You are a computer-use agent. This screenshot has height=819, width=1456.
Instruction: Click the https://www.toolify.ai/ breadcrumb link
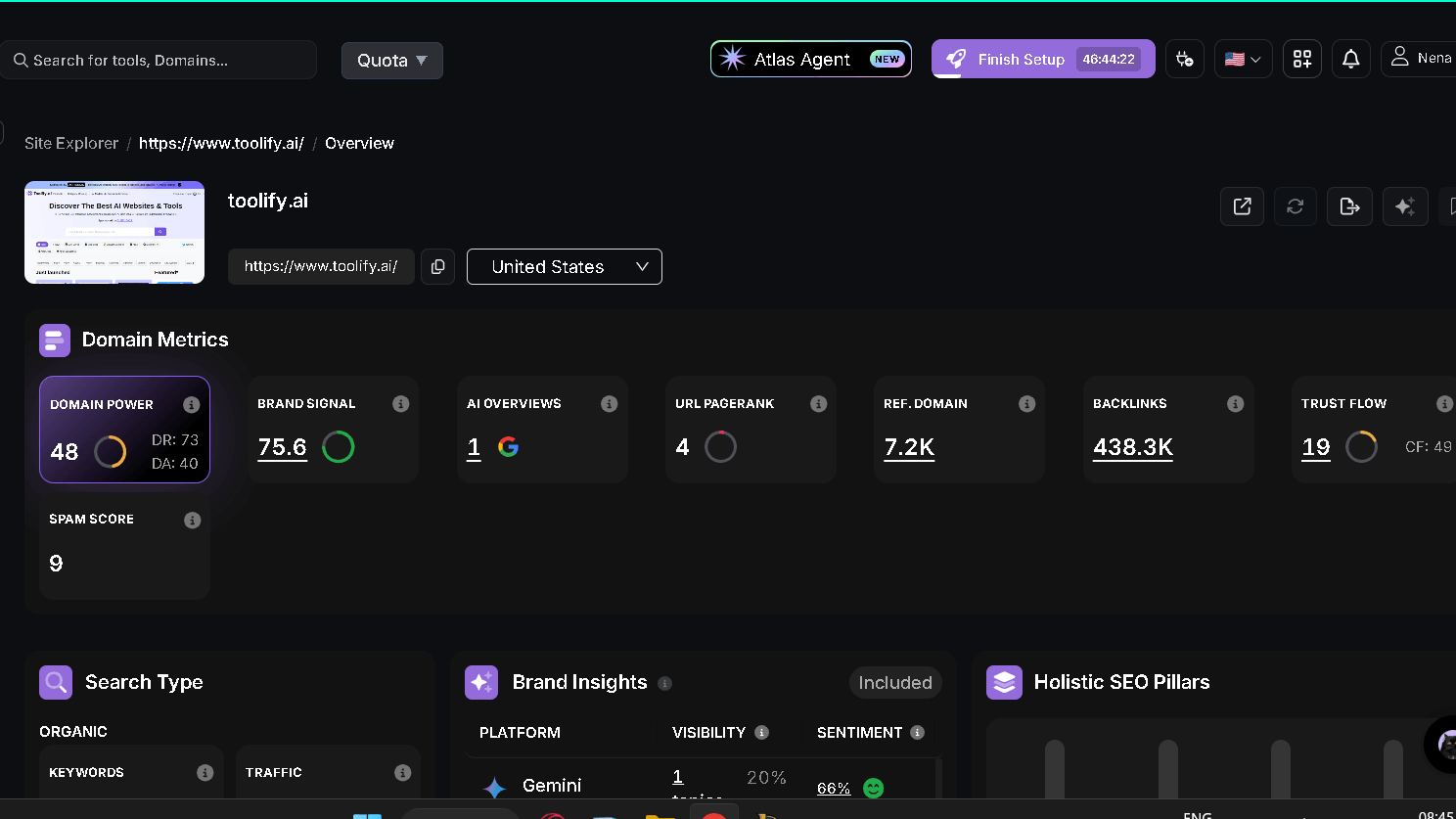(x=221, y=143)
